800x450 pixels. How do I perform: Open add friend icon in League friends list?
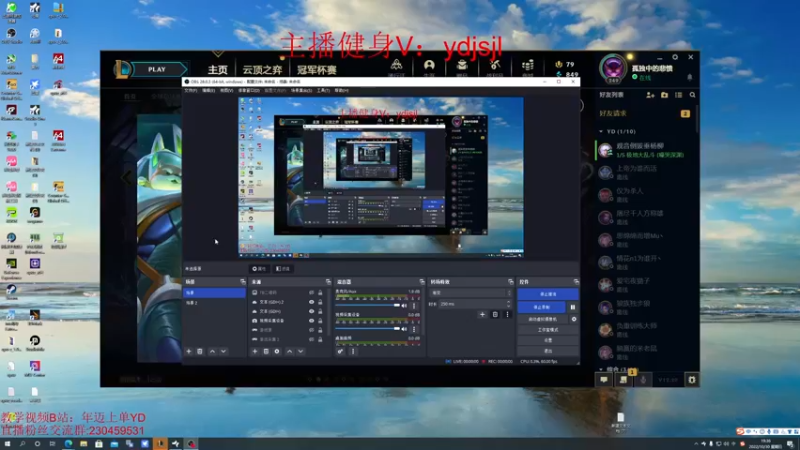(650, 95)
